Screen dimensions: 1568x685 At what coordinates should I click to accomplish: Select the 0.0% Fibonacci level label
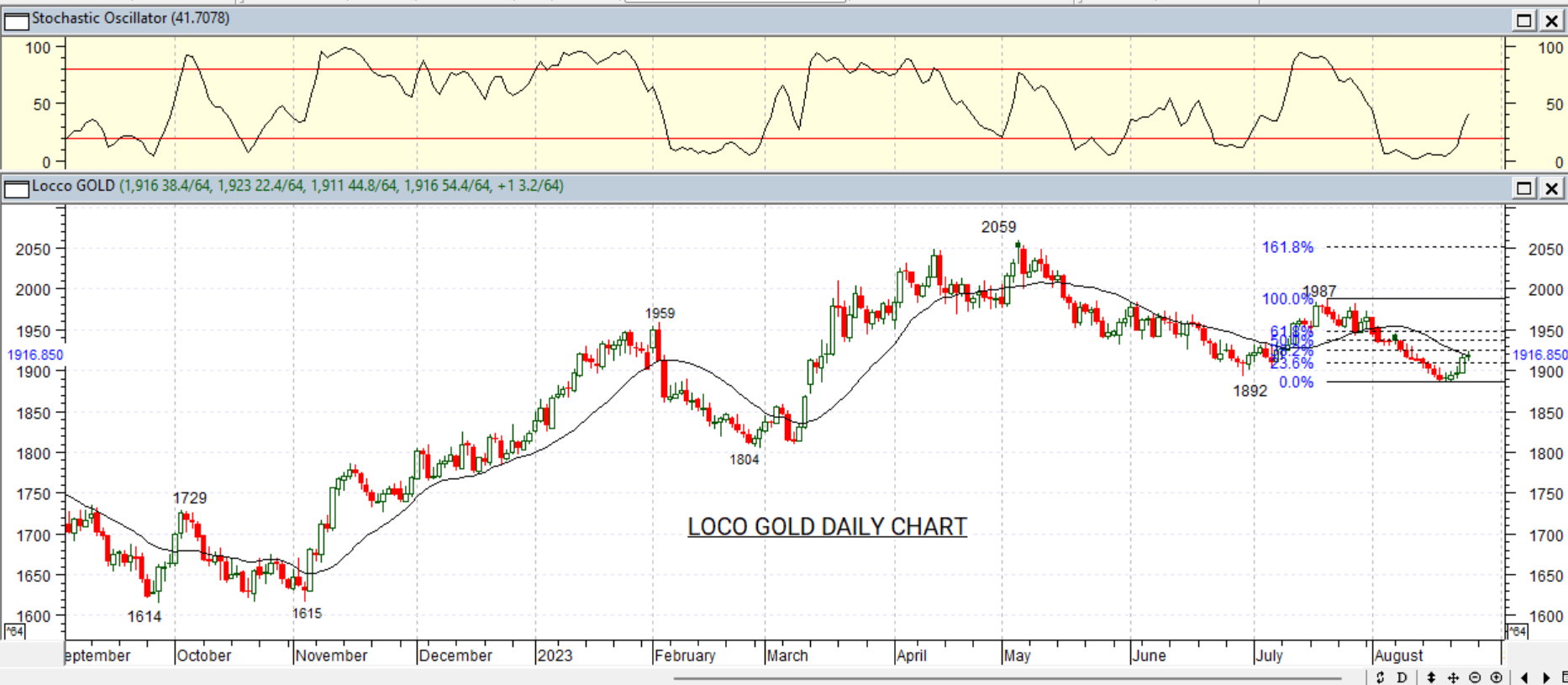pyautogui.click(x=1297, y=382)
